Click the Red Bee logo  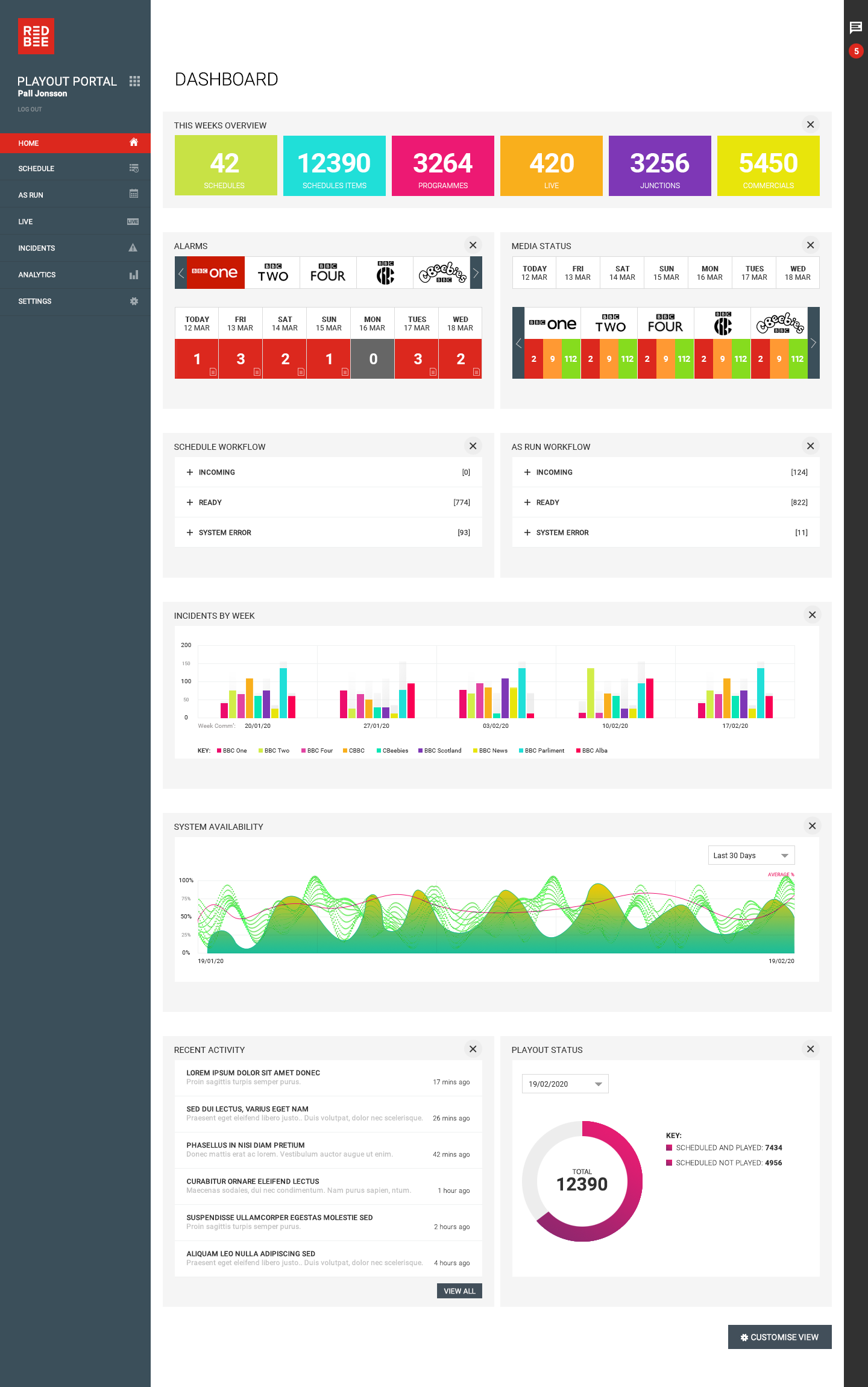point(36,36)
